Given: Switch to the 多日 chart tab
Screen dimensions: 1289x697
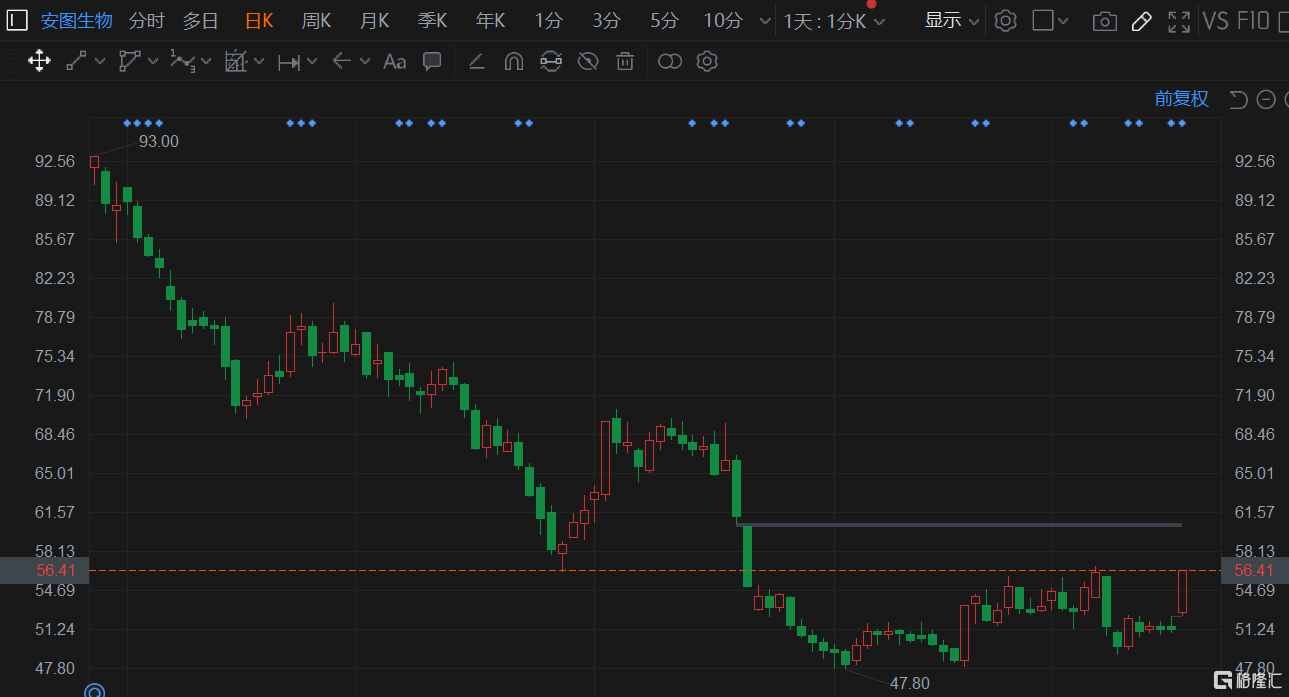Looking at the screenshot, I should [x=200, y=20].
